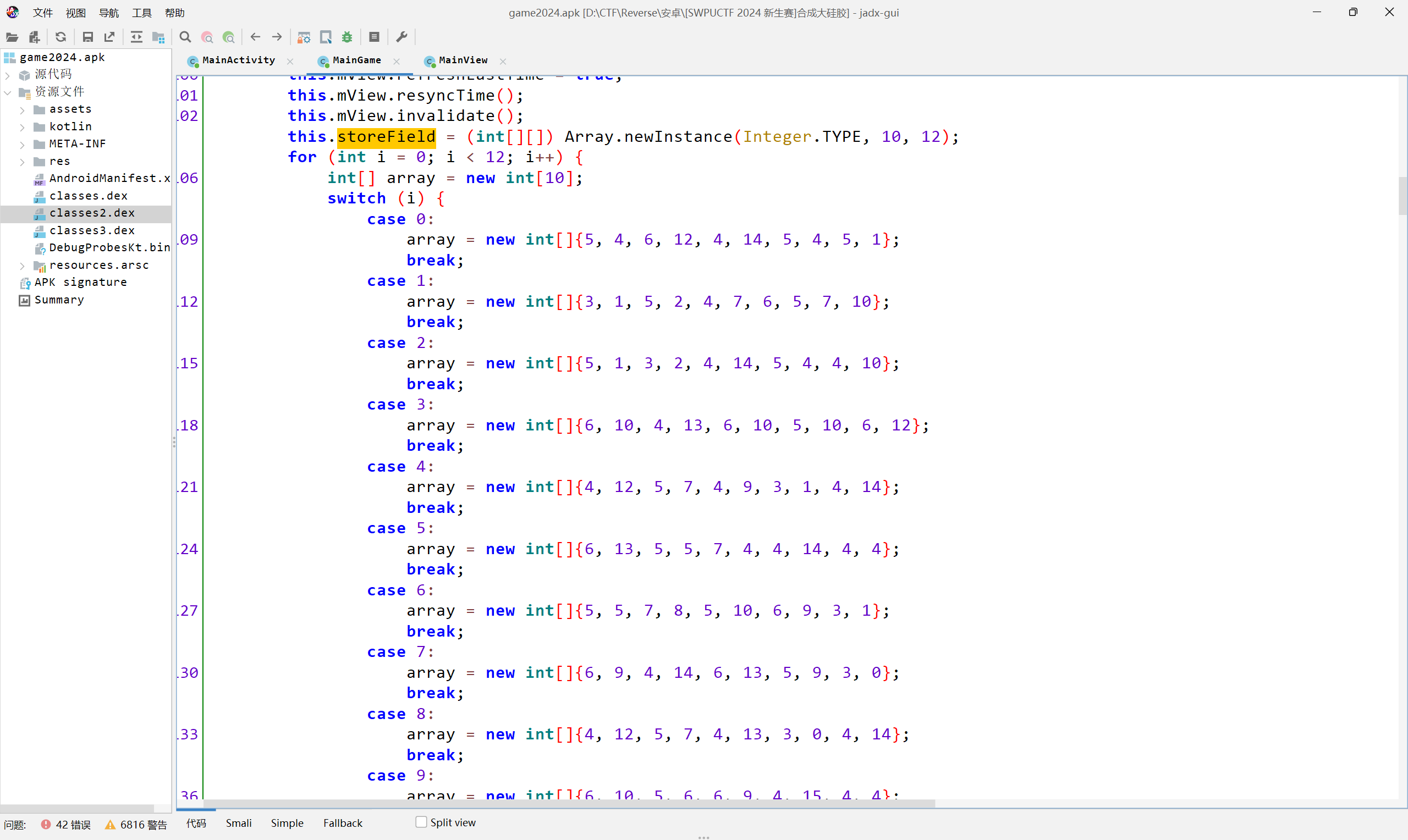The width and height of the screenshot is (1408, 840).
Task: Close the MainActivity tab
Action: point(290,61)
